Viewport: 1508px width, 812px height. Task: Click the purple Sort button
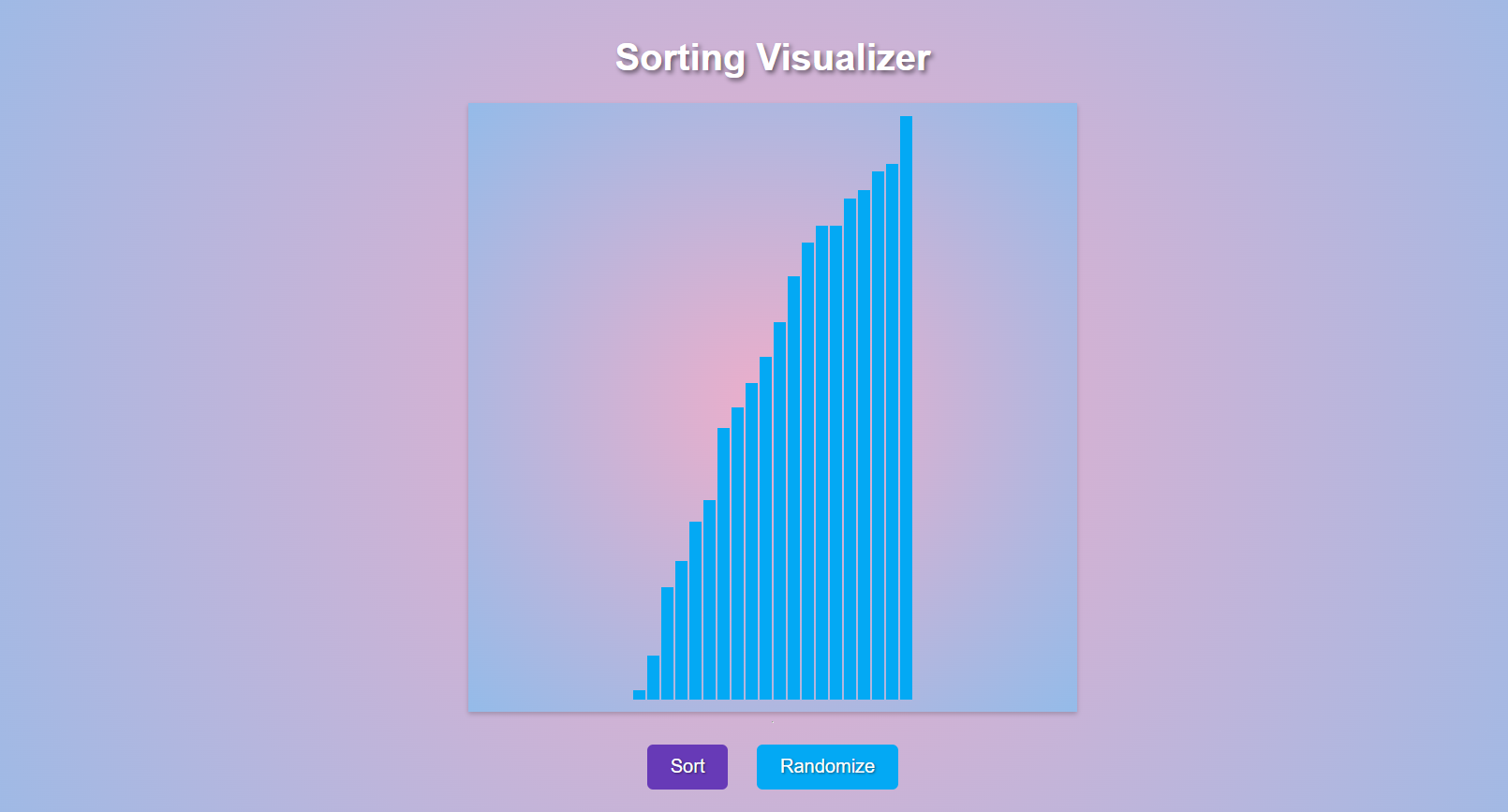tap(687, 766)
